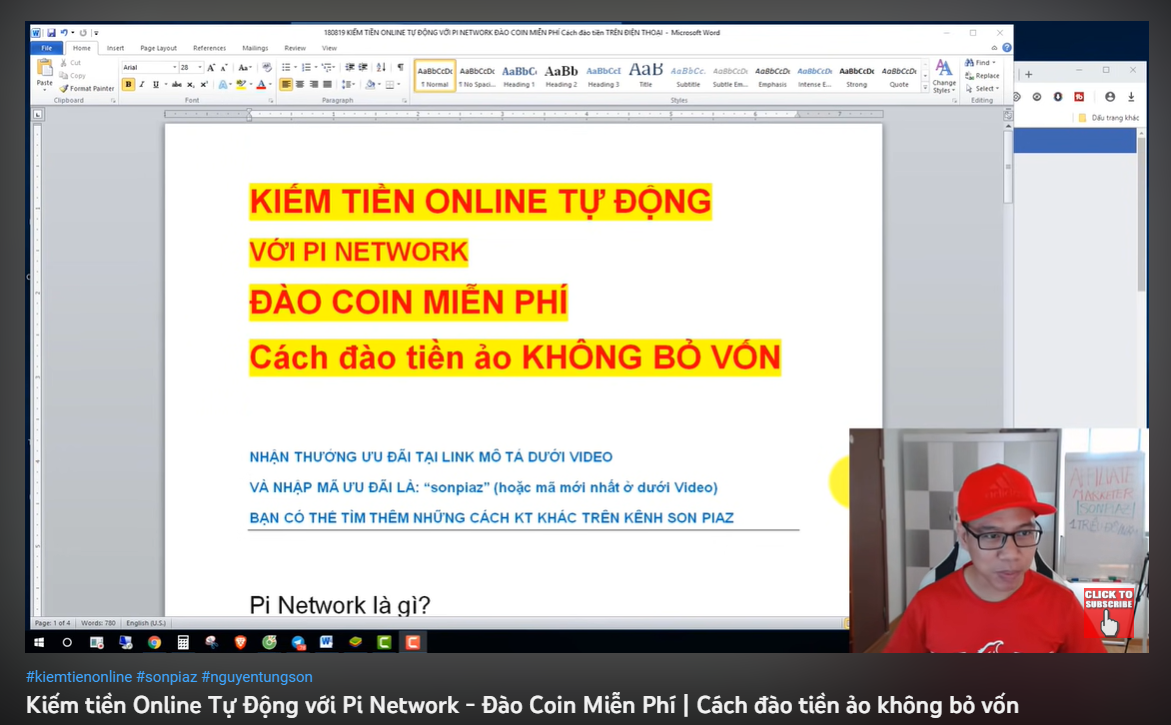This screenshot has height=725, width=1171.
Task: Expand the Styles gallery More arrow
Action: tap(925, 88)
